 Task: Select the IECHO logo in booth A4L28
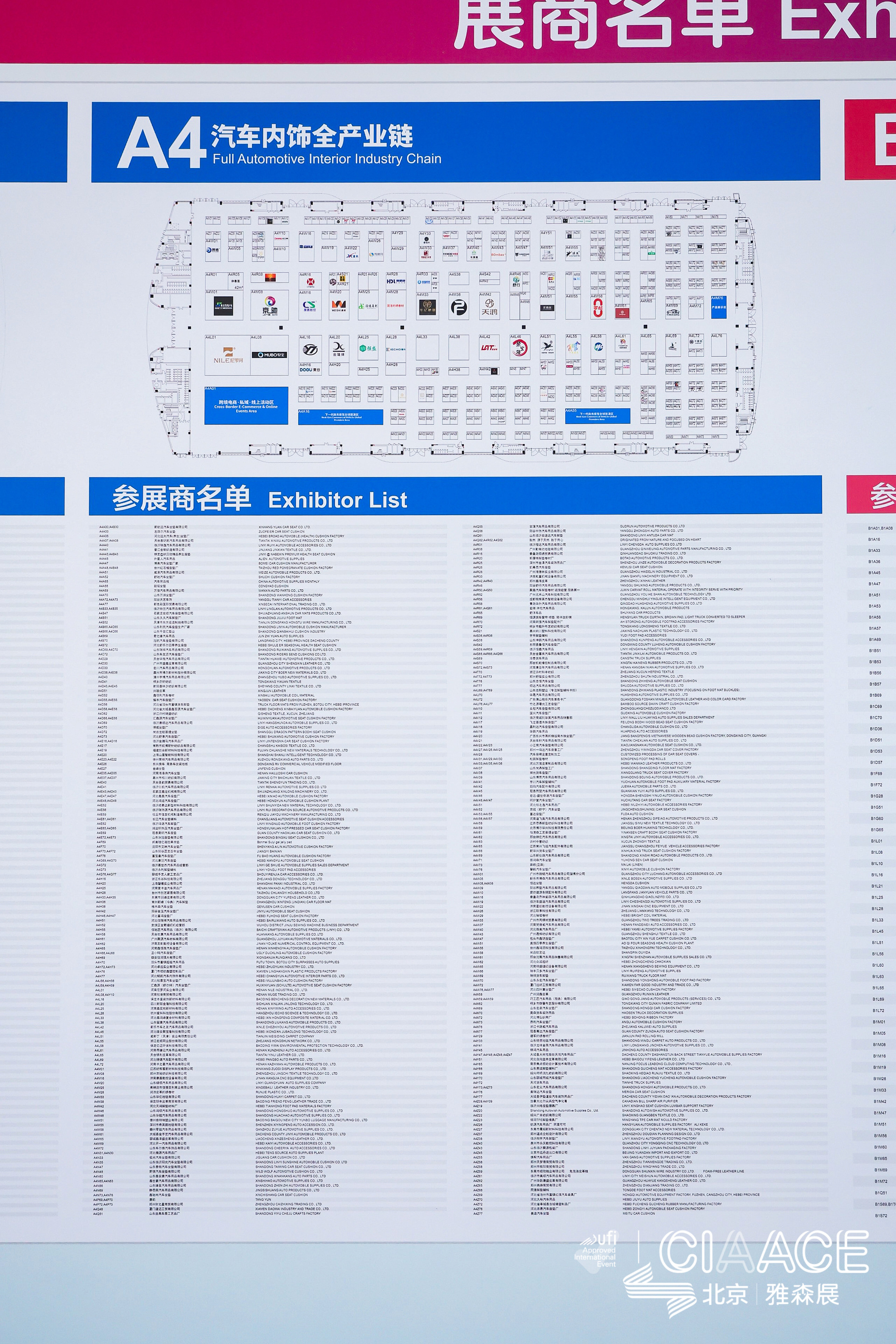click(395, 349)
